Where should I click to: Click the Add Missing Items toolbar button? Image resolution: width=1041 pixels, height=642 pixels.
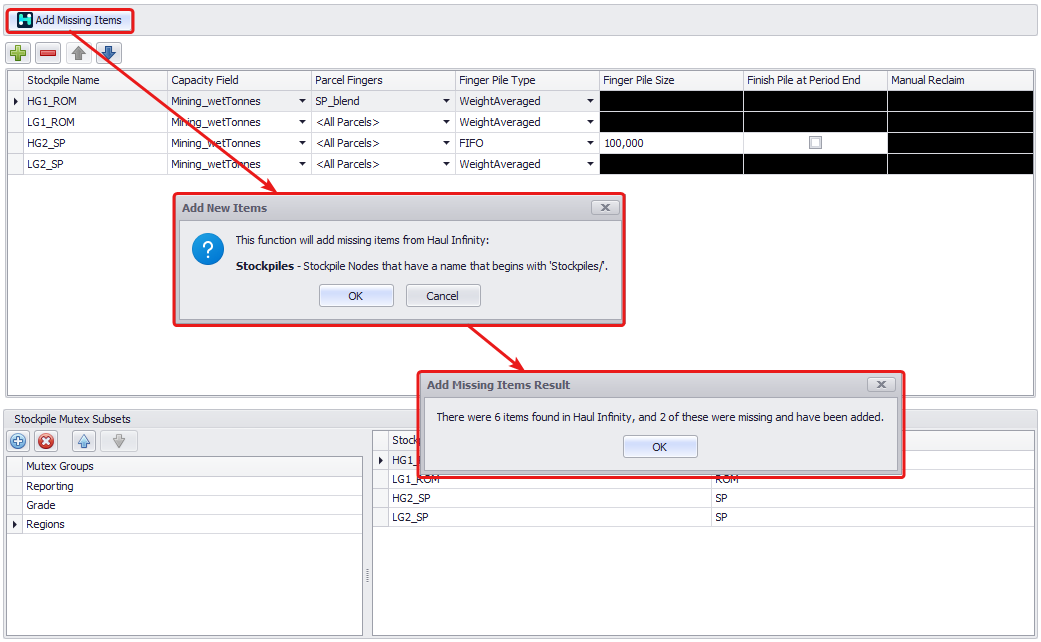click(70, 20)
